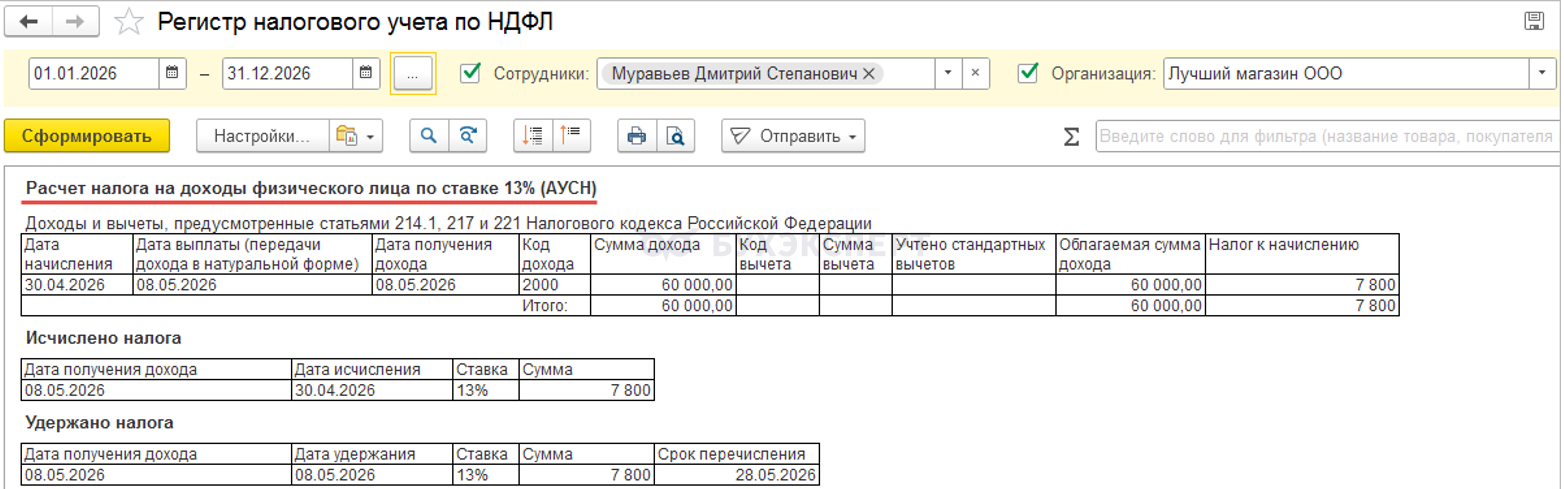Open print preview
This screenshot has width=1564, height=489.
coord(676,136)
